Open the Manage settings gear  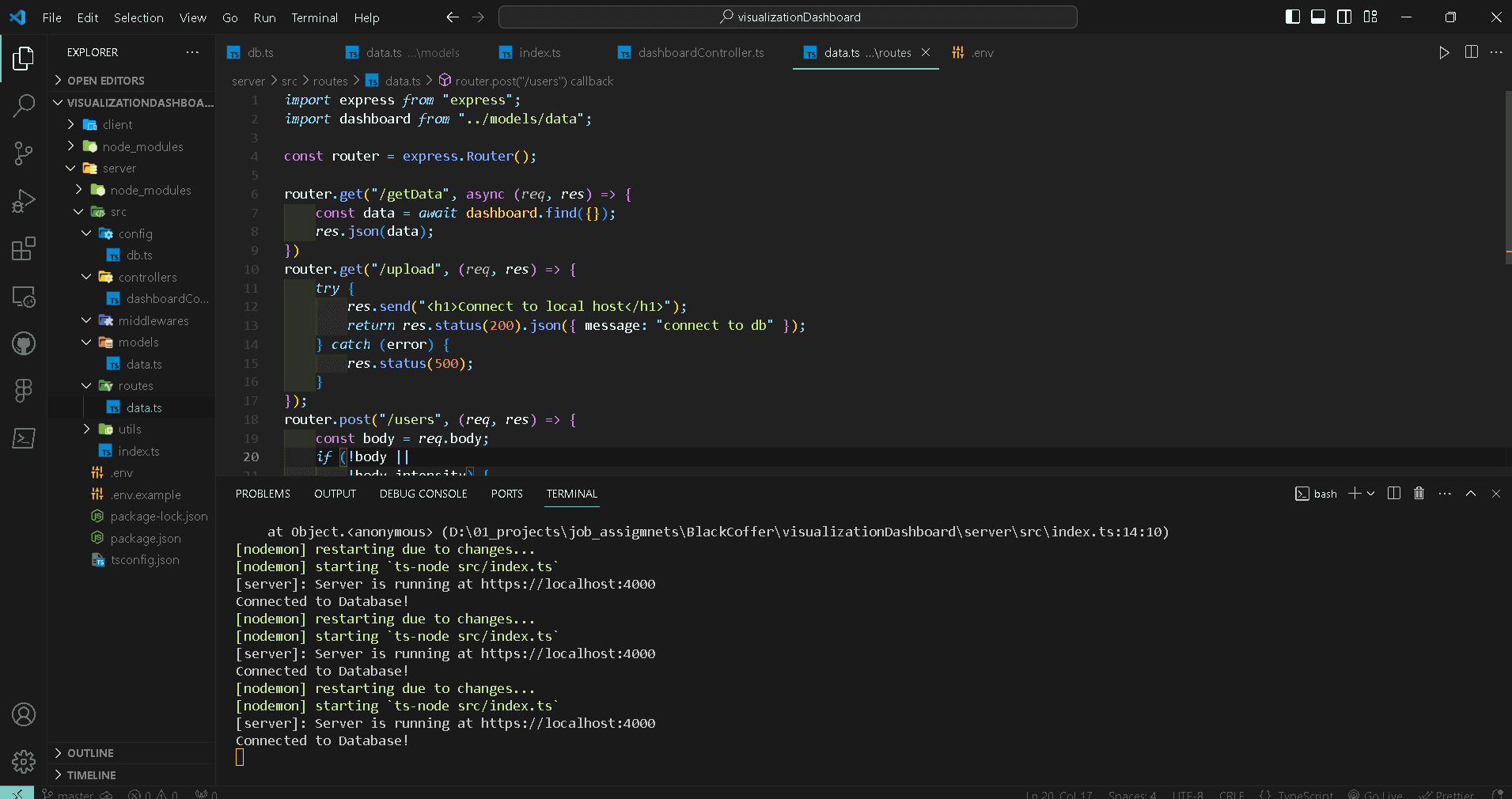pyautogui.click(x=24, y=761)
